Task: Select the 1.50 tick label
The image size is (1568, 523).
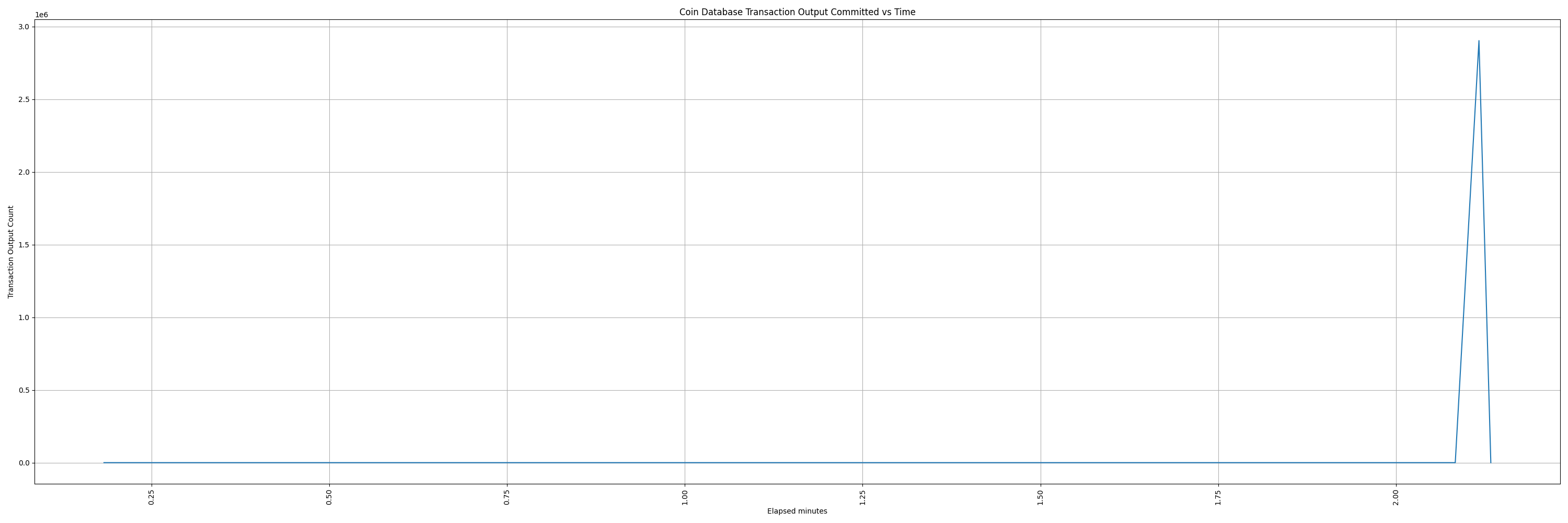Action: 1040,496
